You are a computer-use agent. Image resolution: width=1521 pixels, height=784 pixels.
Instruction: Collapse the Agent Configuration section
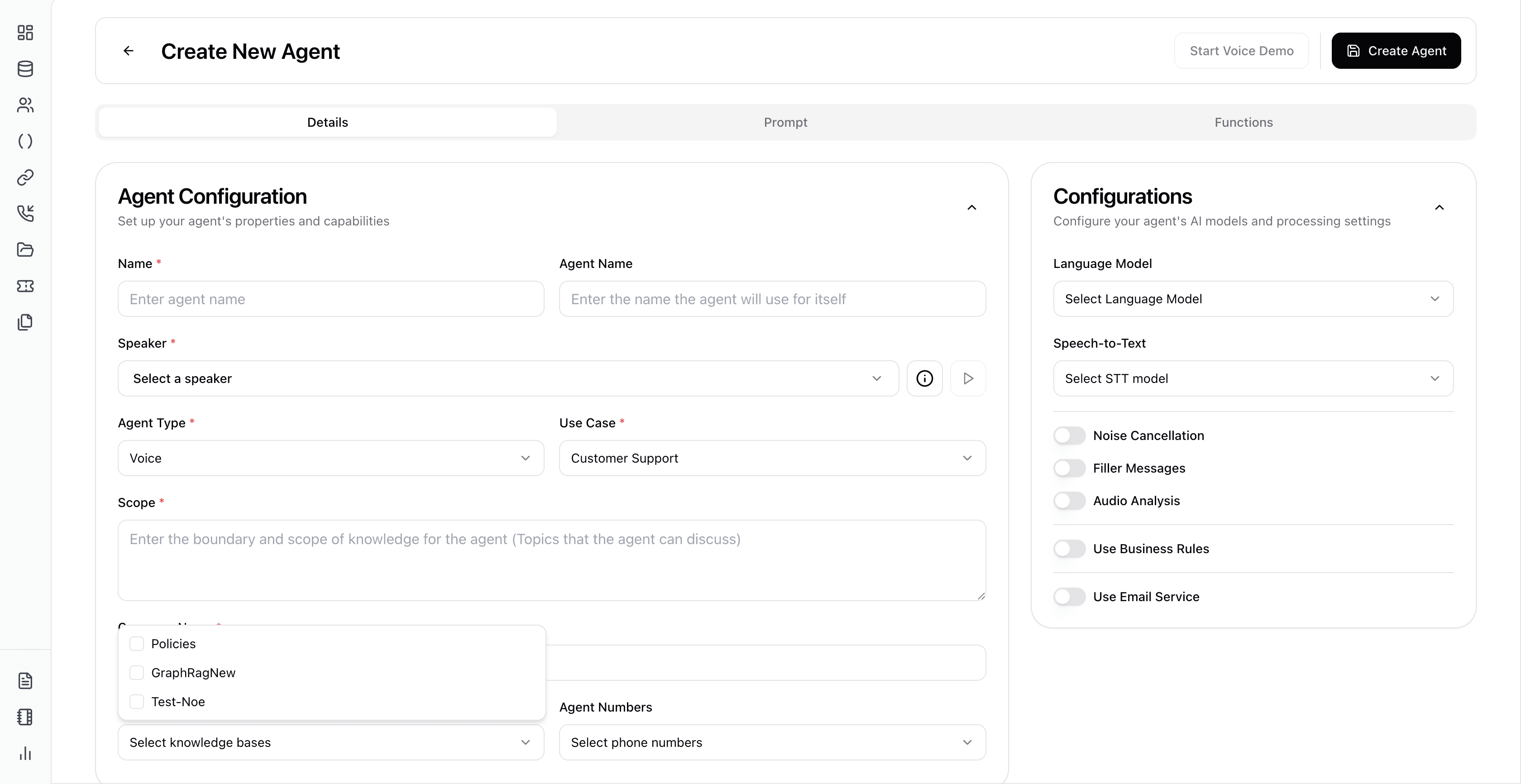point(972,208)
